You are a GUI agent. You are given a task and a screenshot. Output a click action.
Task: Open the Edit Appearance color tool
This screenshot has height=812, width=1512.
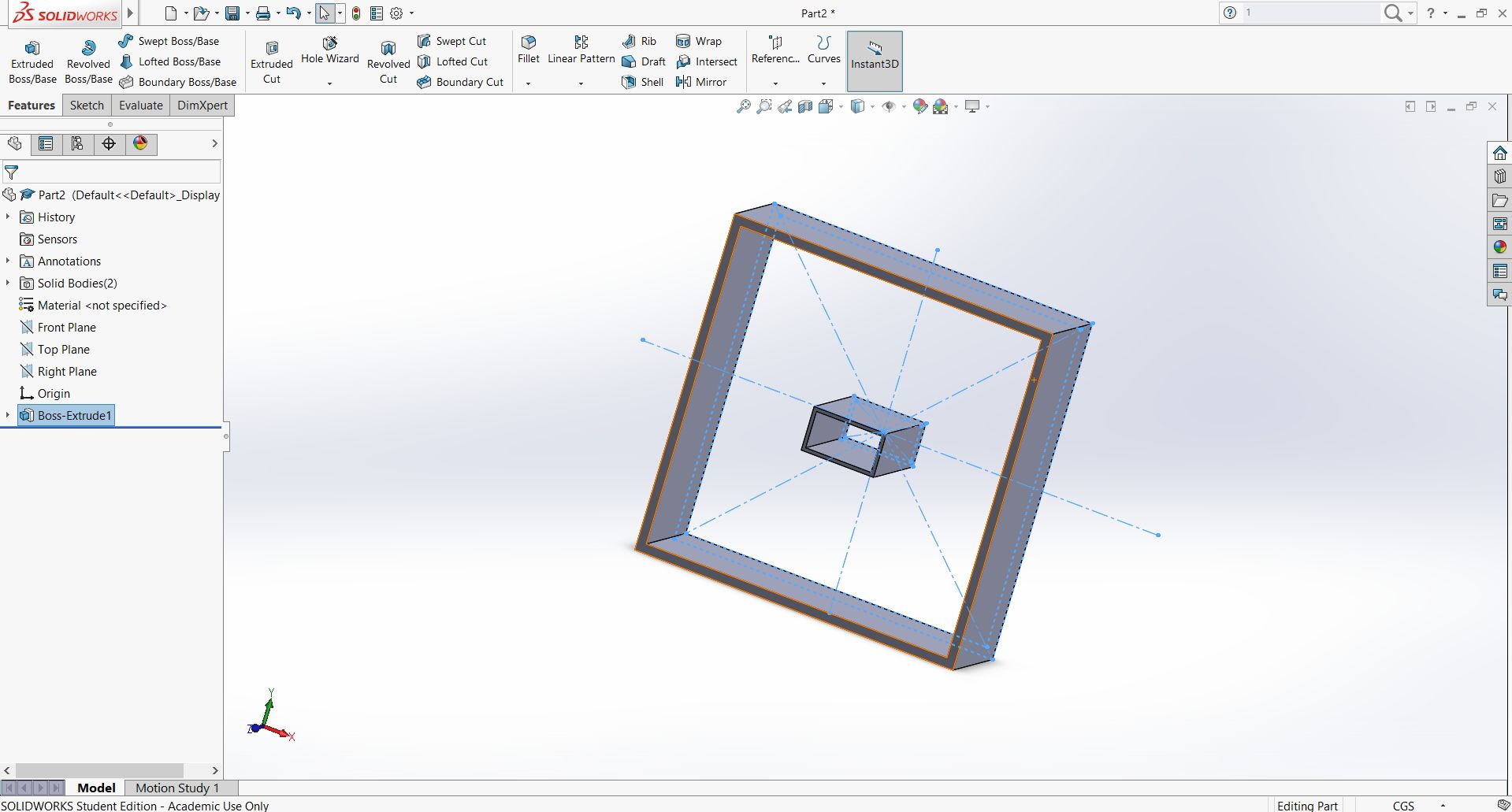[919, 106]
